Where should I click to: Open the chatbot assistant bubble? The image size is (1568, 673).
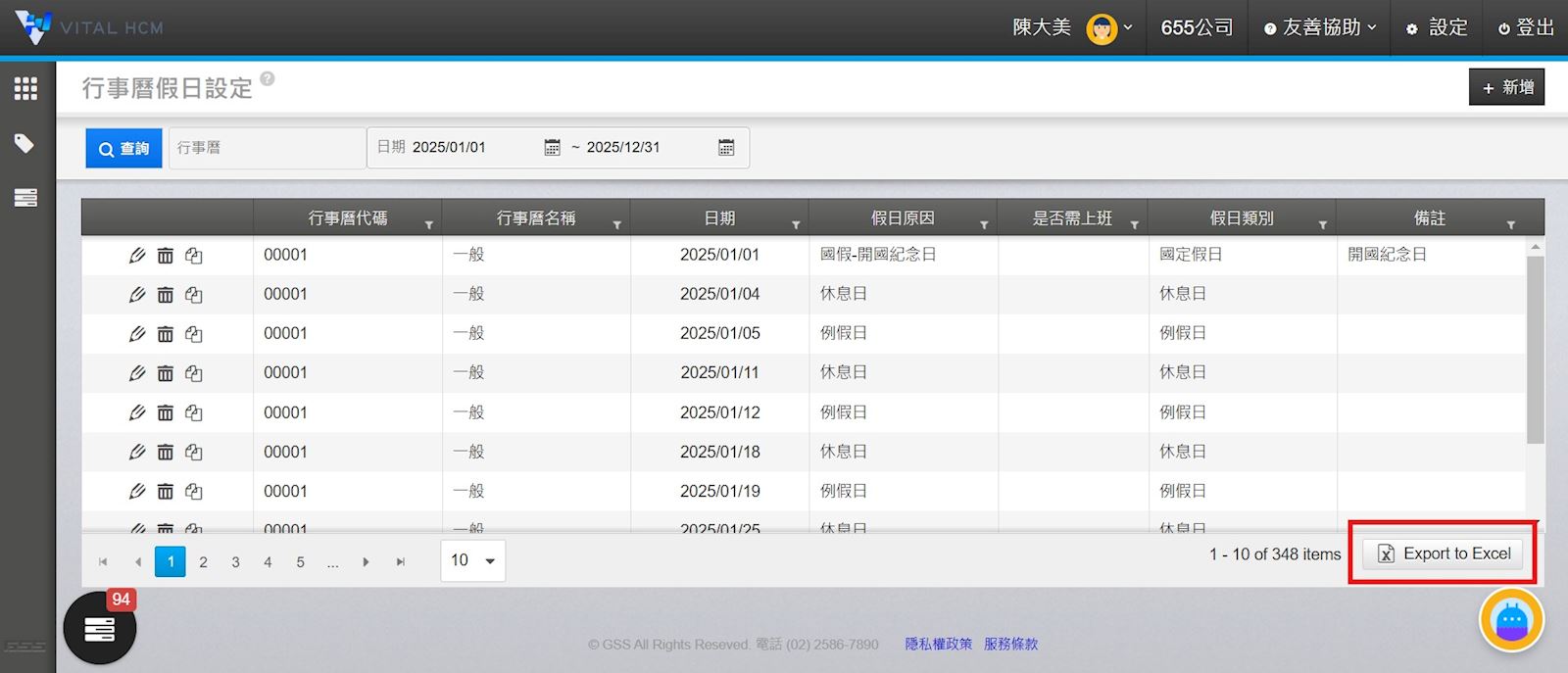(x=1511, y=620)
